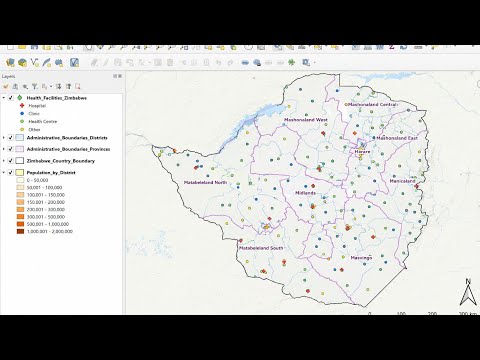Select the Vertex tool

coord(142,62)
